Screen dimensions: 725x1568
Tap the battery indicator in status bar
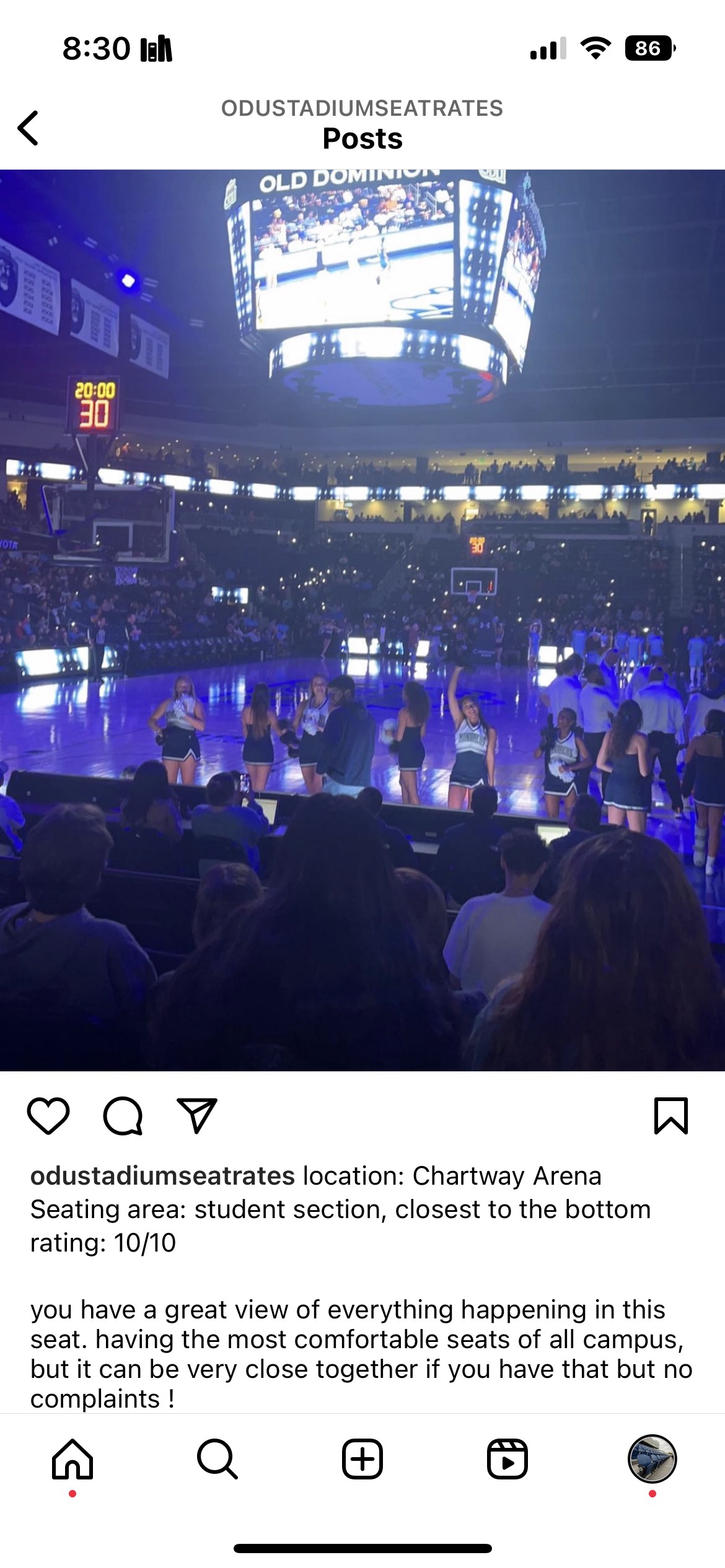650,48
